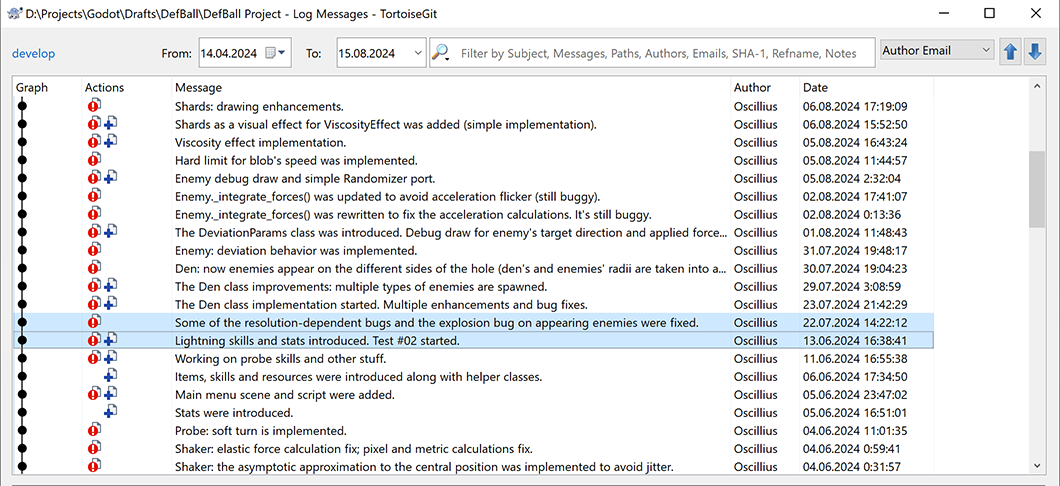This screenshot has height=486, width=1060.
Task: Click modified icon on 'deviation behavior' commit row
Action: click(x=94, y=249)
